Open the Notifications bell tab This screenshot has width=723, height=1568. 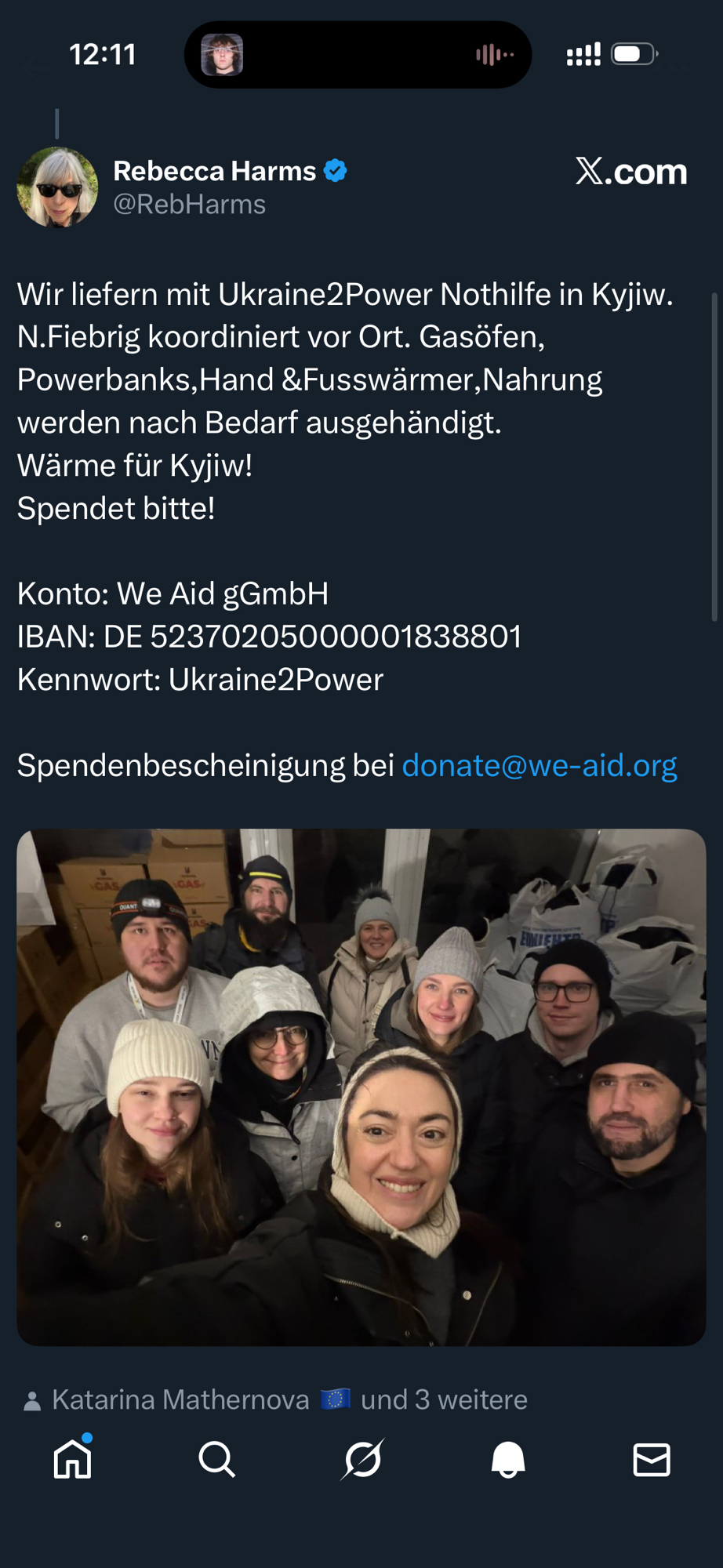(508, 1460)
